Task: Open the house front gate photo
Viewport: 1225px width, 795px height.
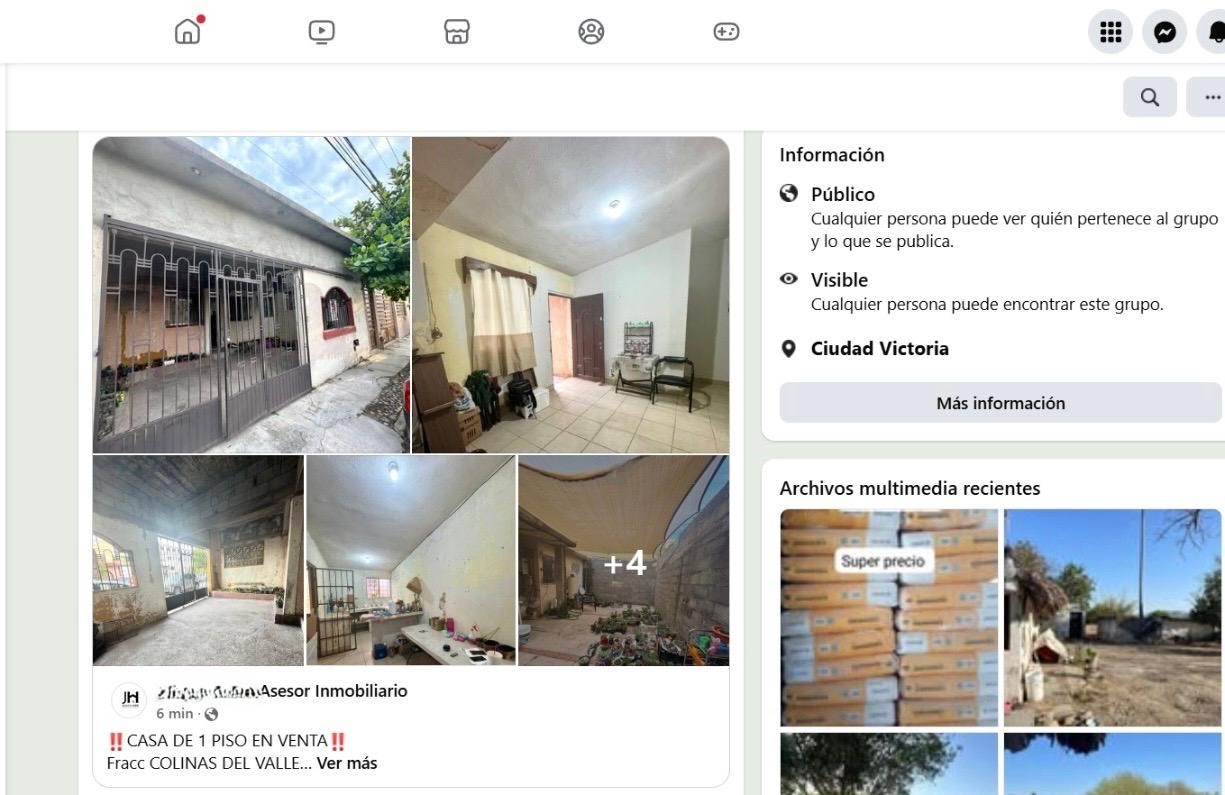Action: click(x=251, y=295)
